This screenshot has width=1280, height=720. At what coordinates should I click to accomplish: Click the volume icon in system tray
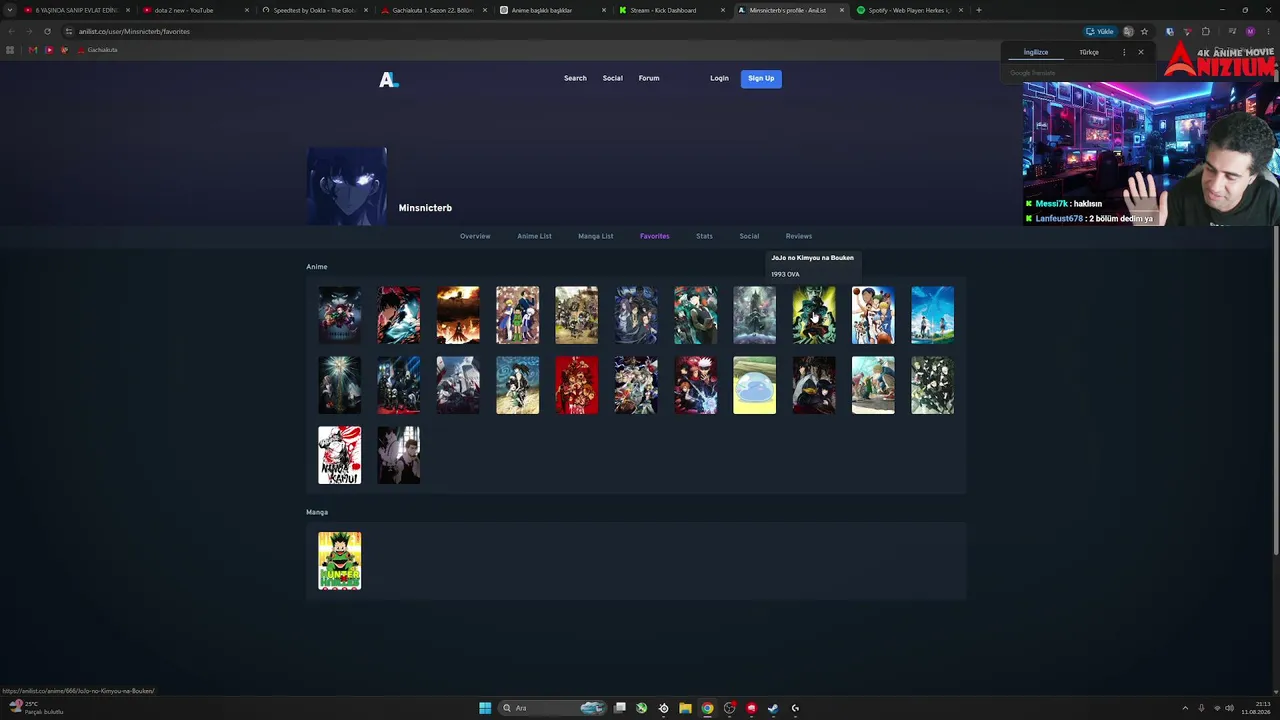1229,708
